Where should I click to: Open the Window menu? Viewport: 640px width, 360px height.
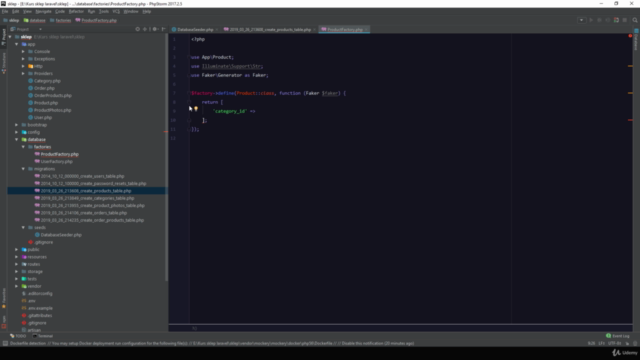[x=131, y=11]
